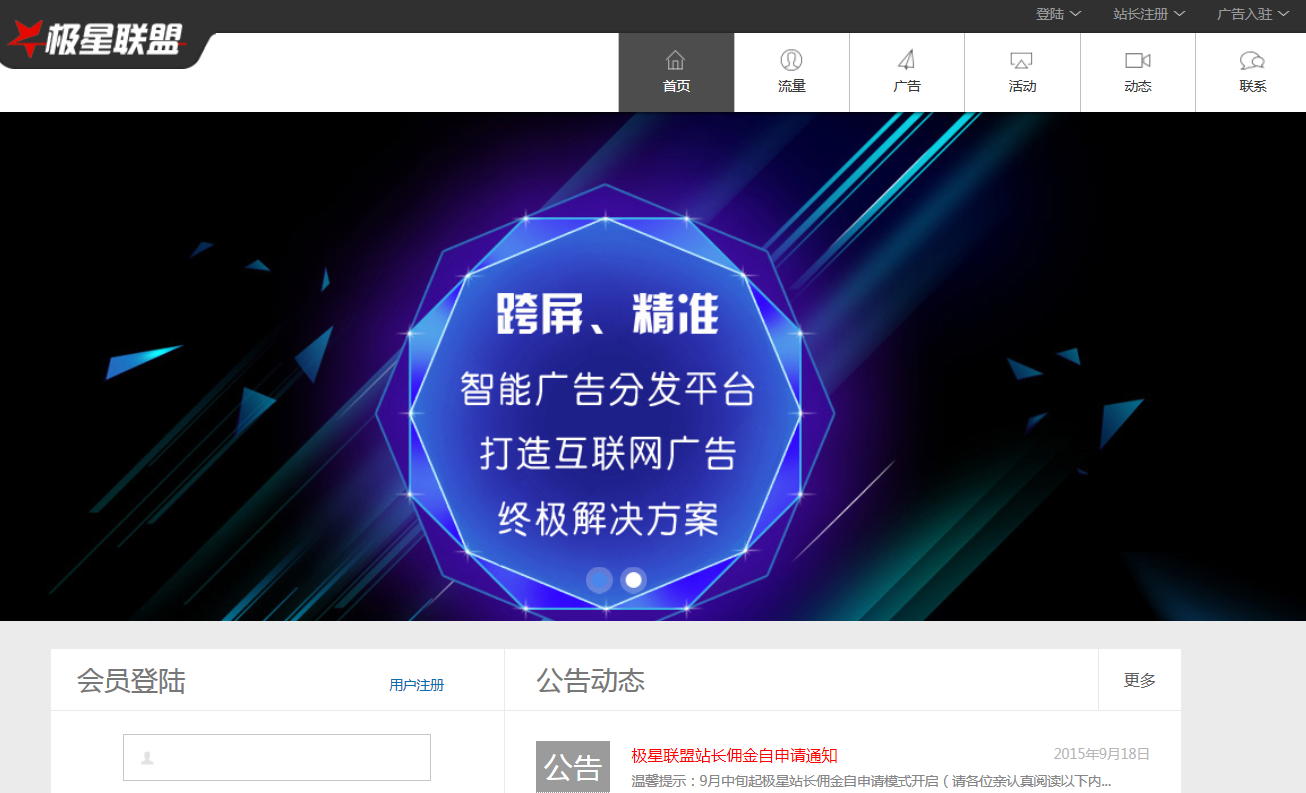Expand the 登陆 dropdown in top bar

coord(1058,14)
